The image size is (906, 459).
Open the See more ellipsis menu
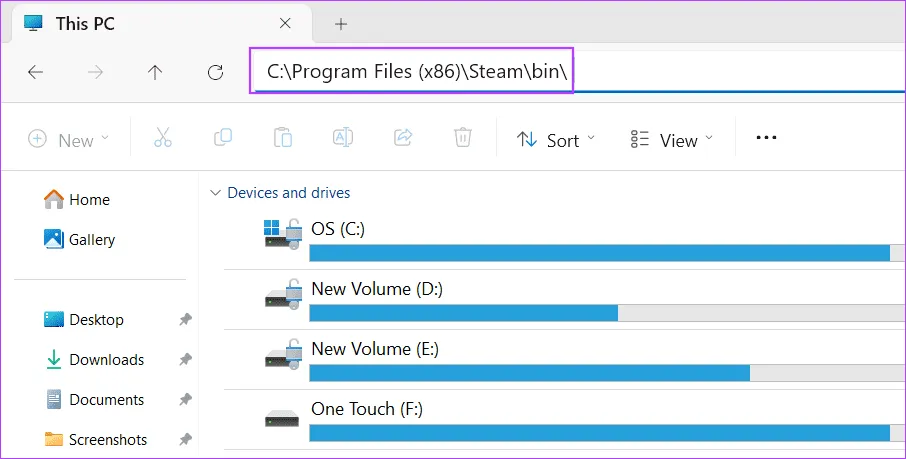coord(766,138)
